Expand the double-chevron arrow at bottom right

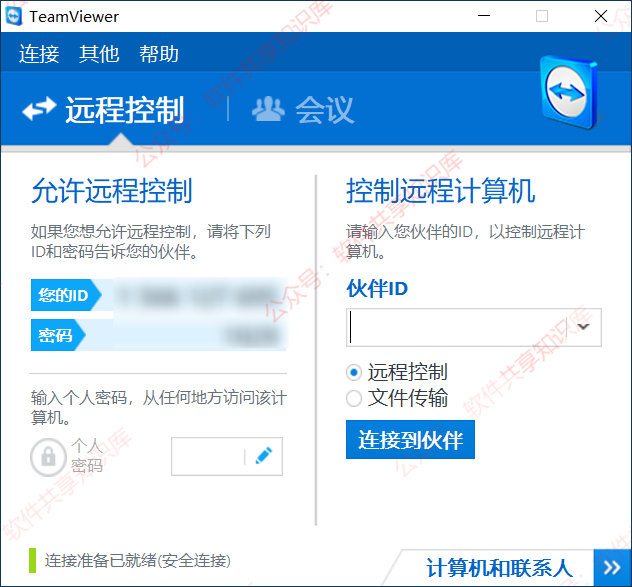click(612, 568)
